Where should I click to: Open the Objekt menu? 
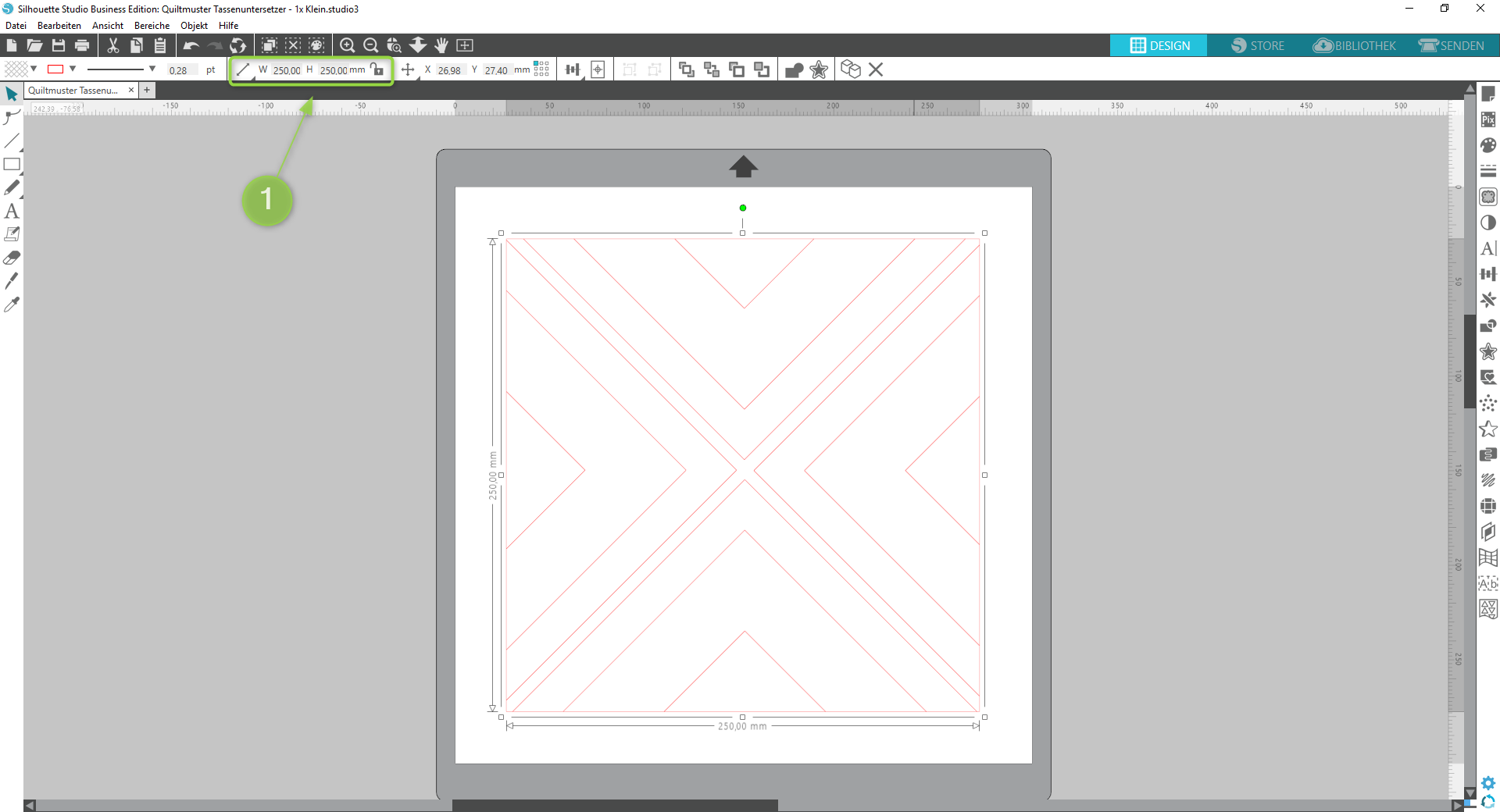click(194, 26)
